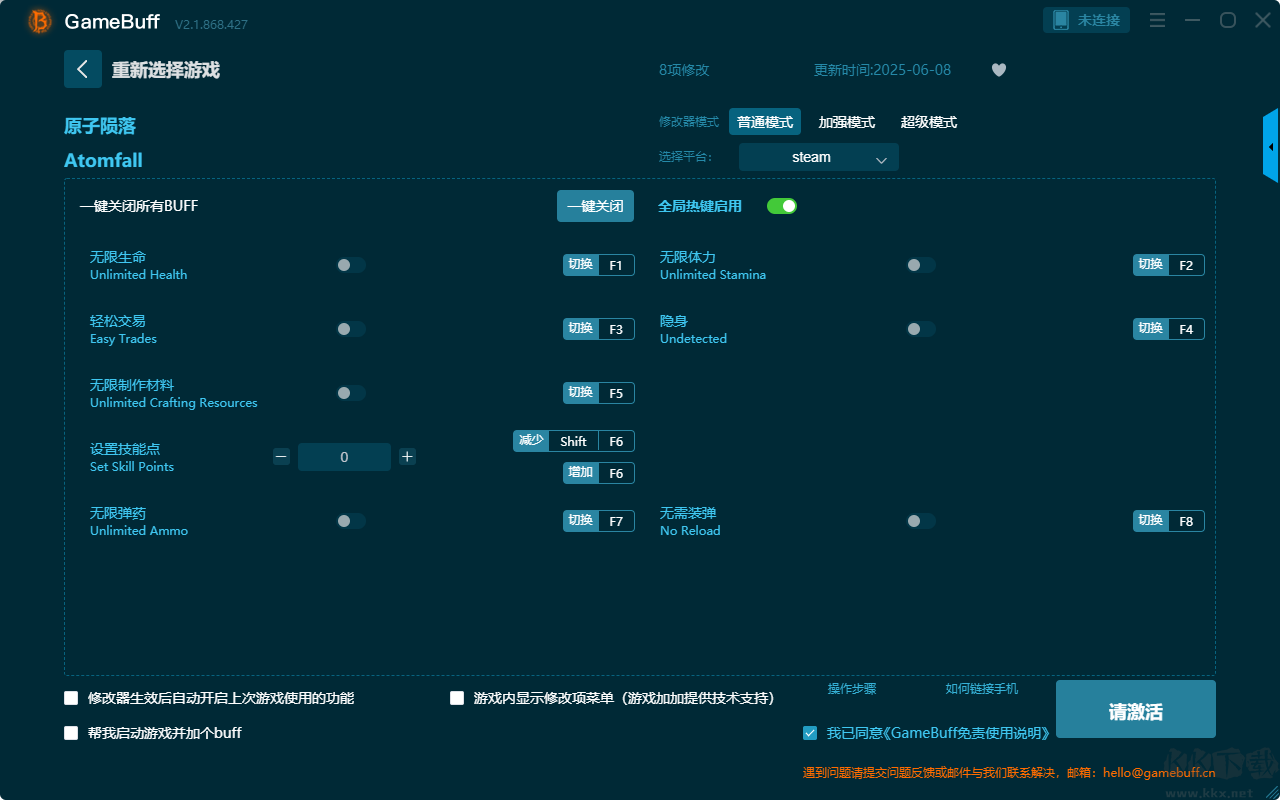Click F4 hotkey for Undetected
The image size is (1280, 800).
click(x=1169, y=329)
